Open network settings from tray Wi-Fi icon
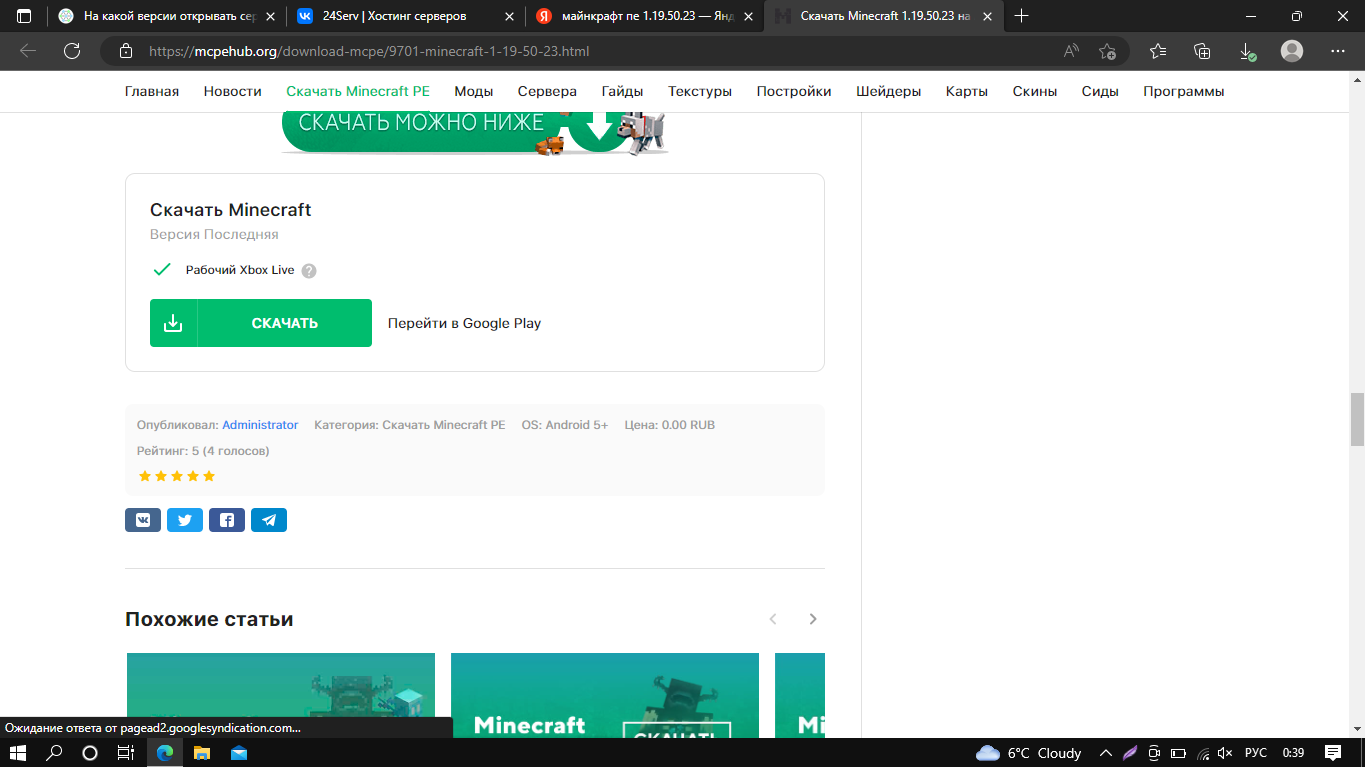The width and height of the screenshot is (1365, 767). coord(1203,753)
